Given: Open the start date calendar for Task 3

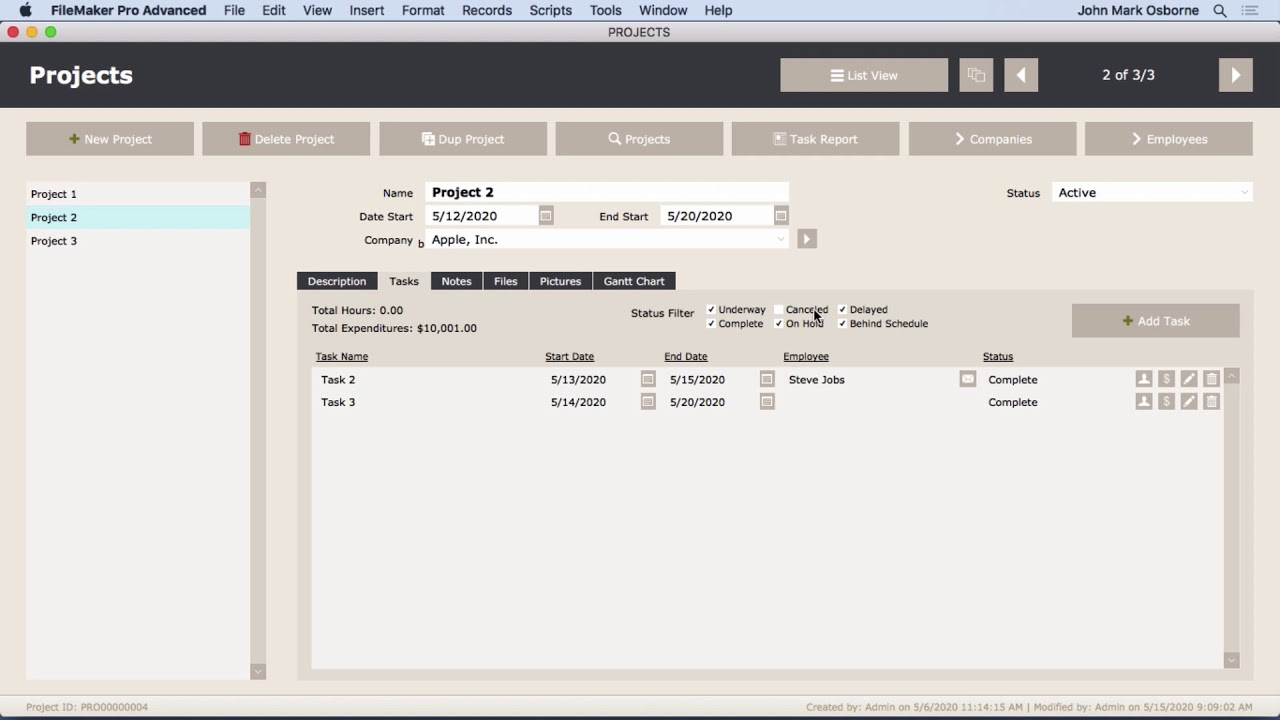Looking at the screenshot, I should (648, 402).
